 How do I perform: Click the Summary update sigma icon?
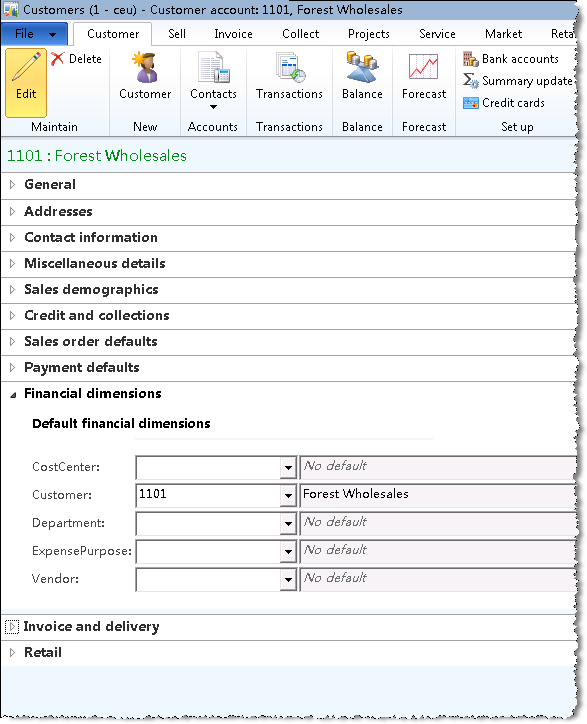tap(471, 81)
